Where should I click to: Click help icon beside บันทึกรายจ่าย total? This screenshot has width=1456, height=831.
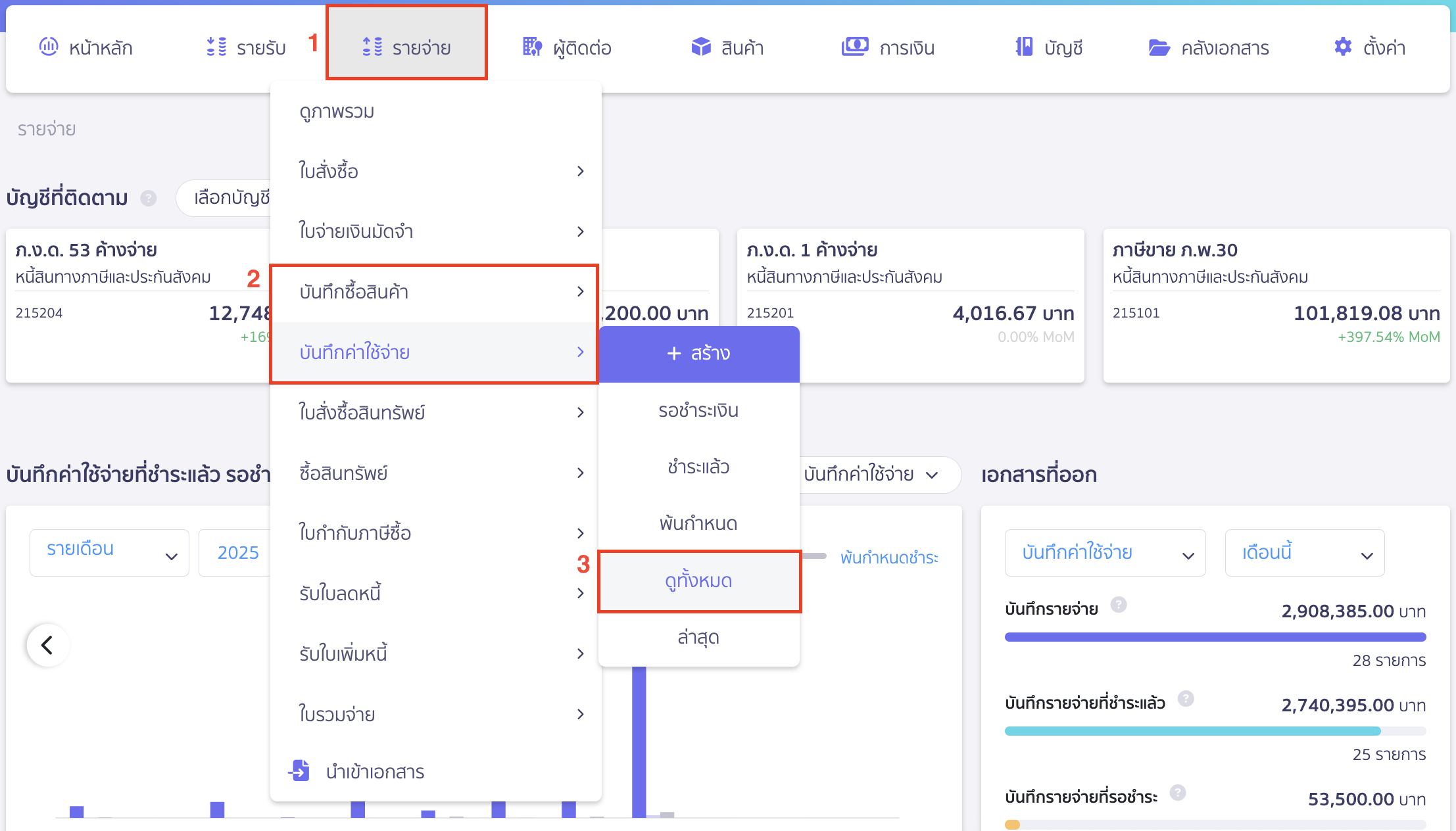click(x=1118, y=607)
